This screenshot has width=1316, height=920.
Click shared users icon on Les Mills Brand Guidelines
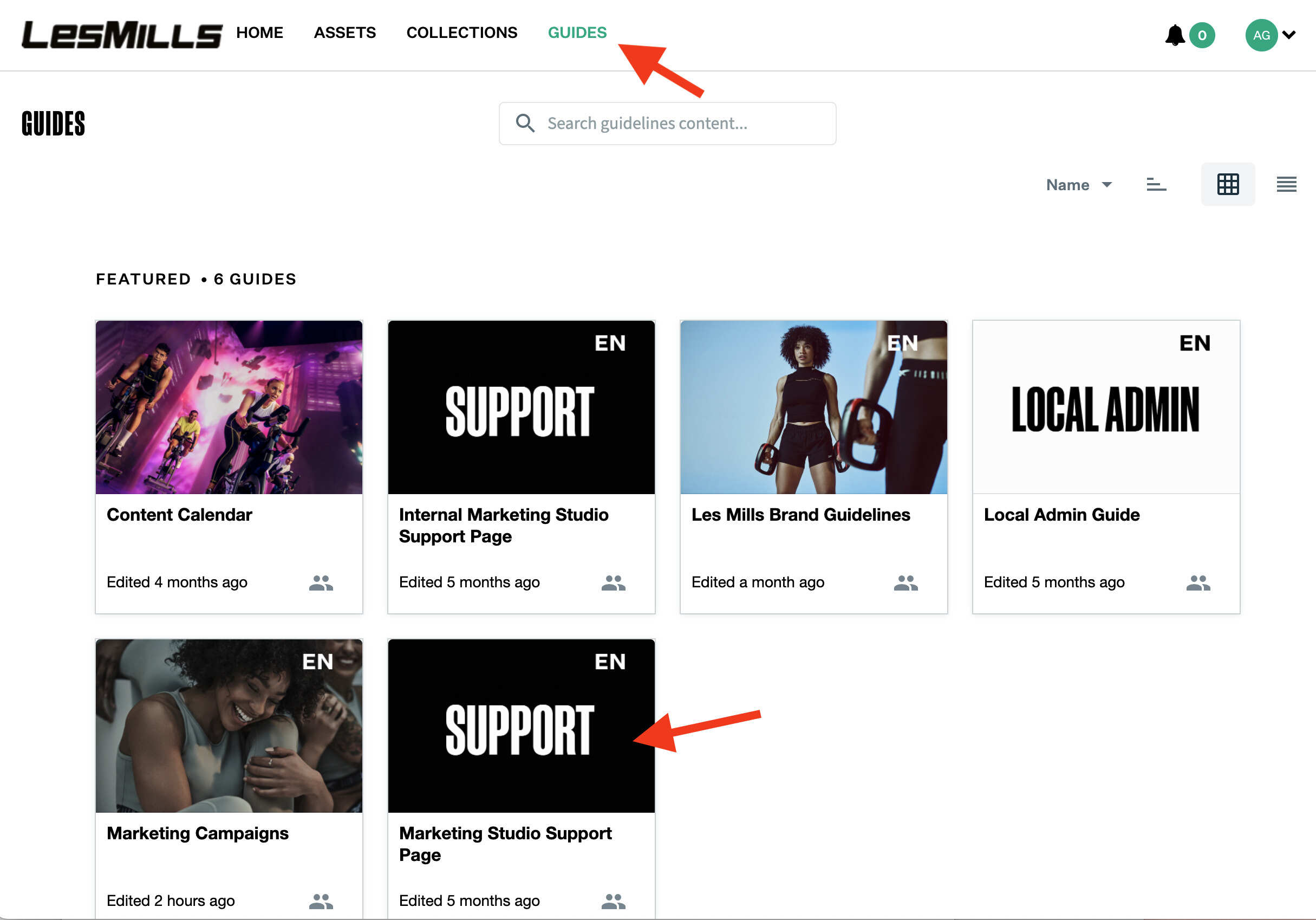pyautogui.click(x=905, y=583)
